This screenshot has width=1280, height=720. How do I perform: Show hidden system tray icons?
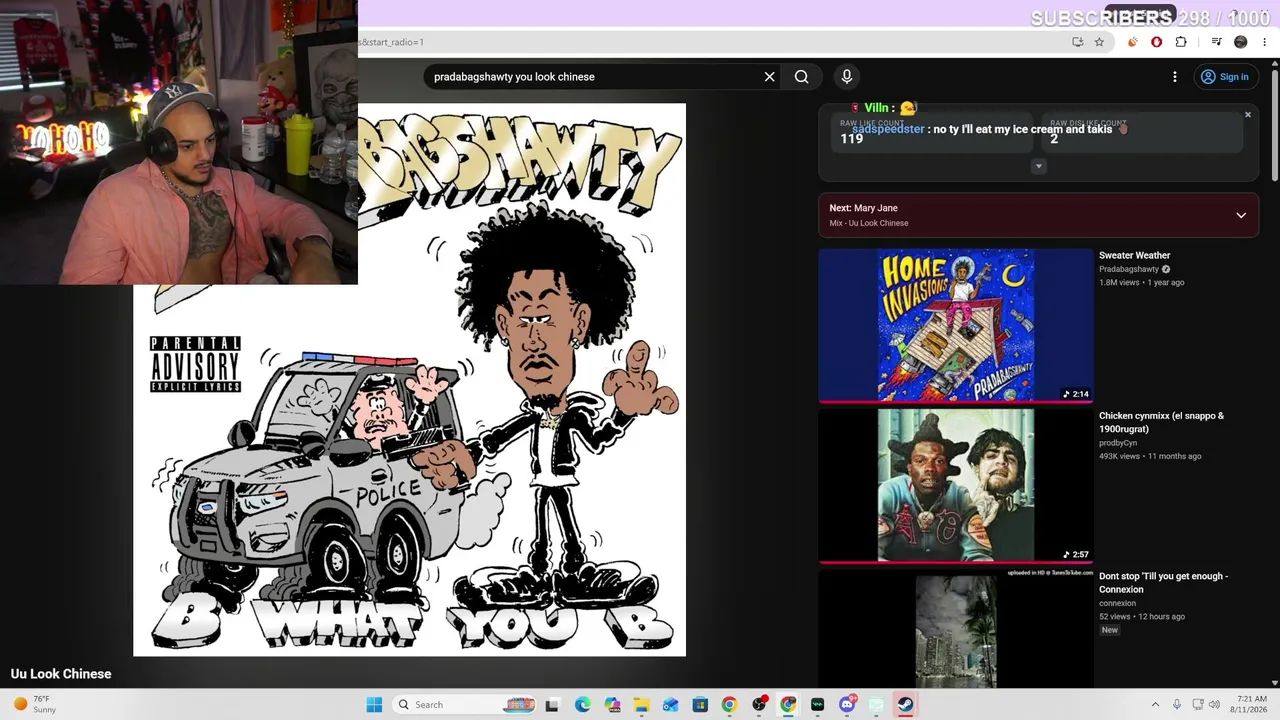pyautogui.click(x=1155, y=705)
